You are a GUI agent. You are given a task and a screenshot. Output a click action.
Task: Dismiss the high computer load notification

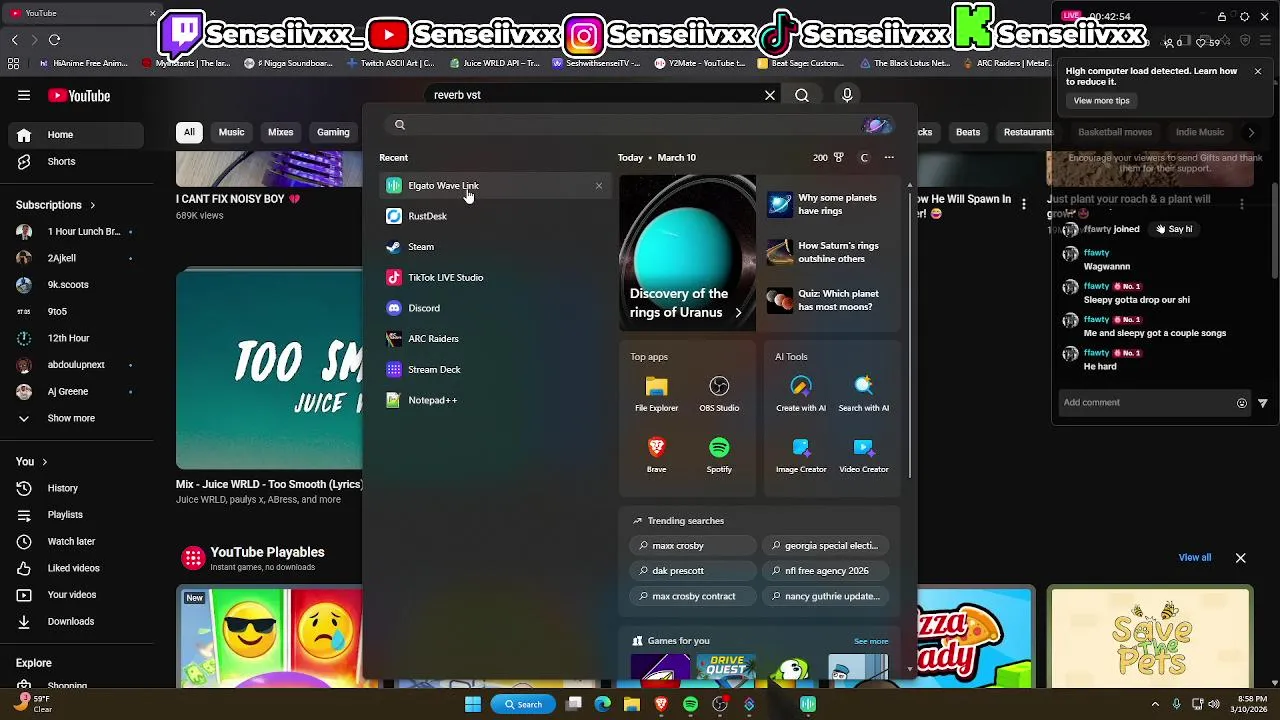(1258, 71)
